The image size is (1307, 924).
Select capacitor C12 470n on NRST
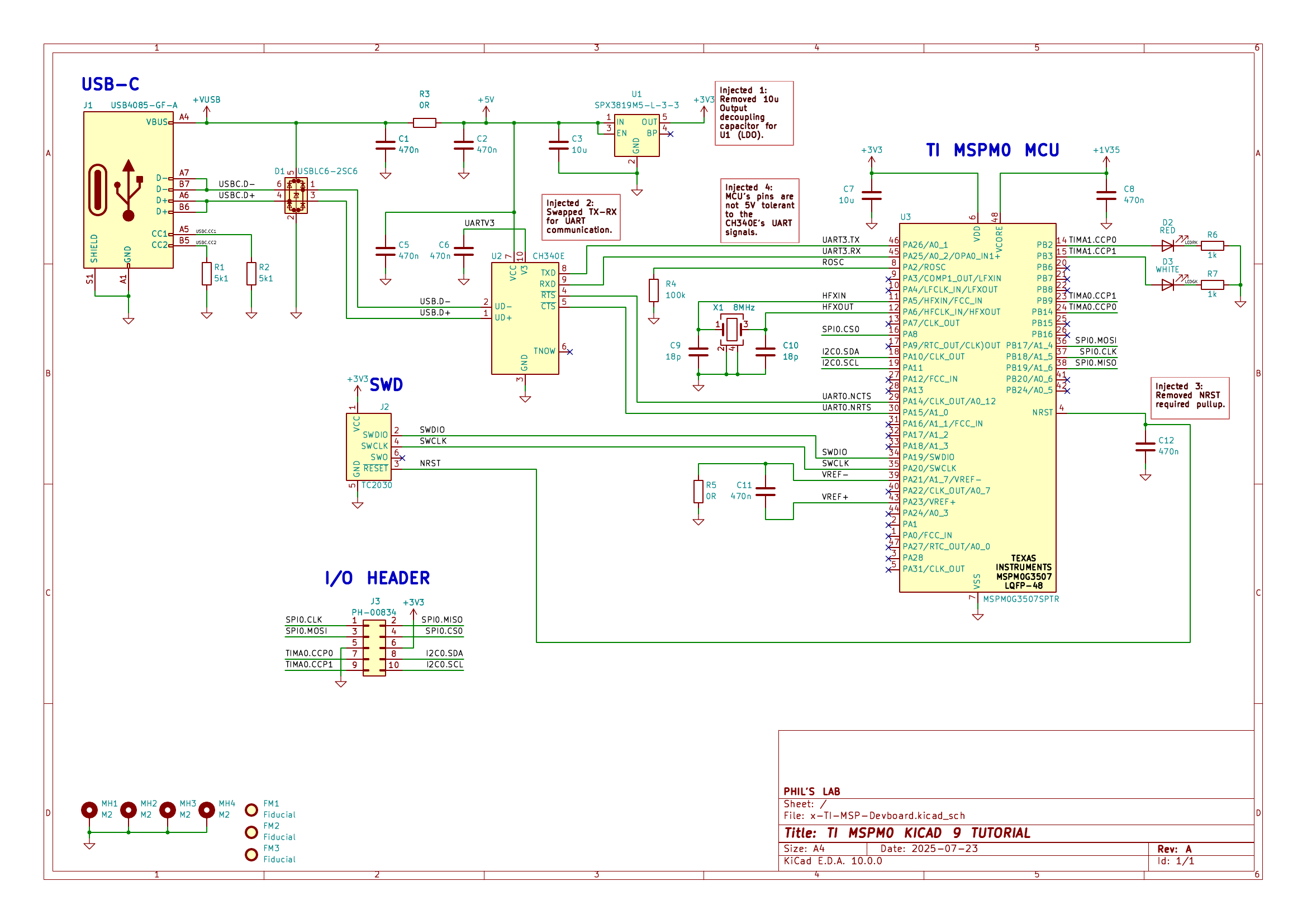(x=1146, y=447)
